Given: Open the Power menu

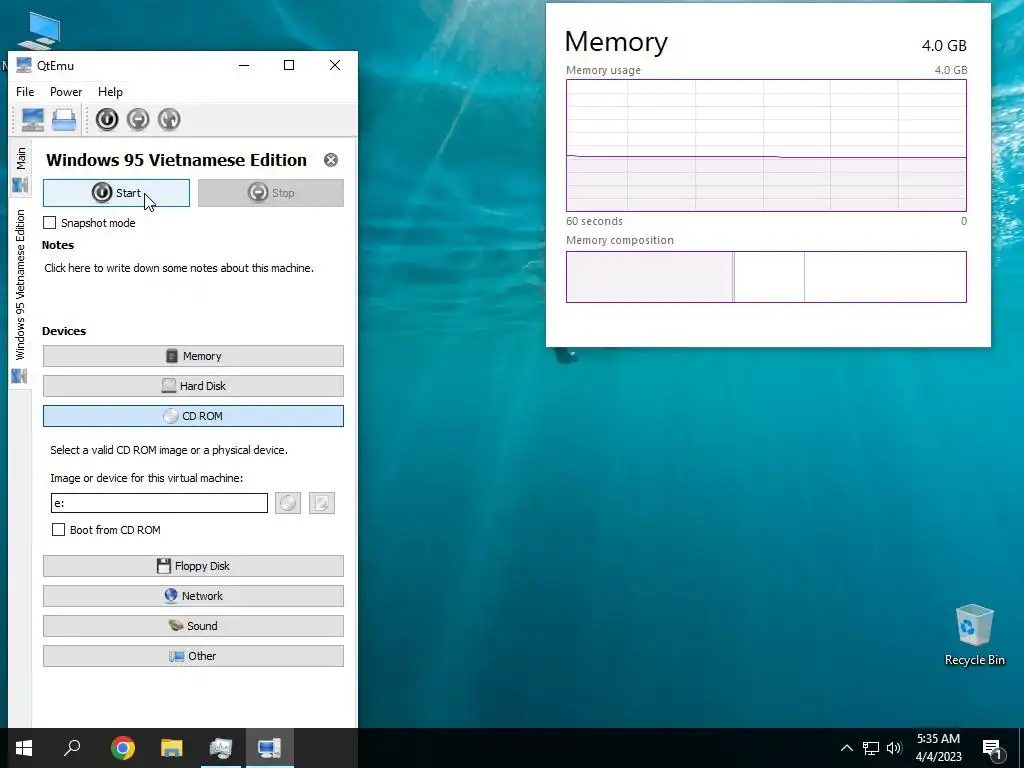Looking at the screenshot, I should pos(66,92).
